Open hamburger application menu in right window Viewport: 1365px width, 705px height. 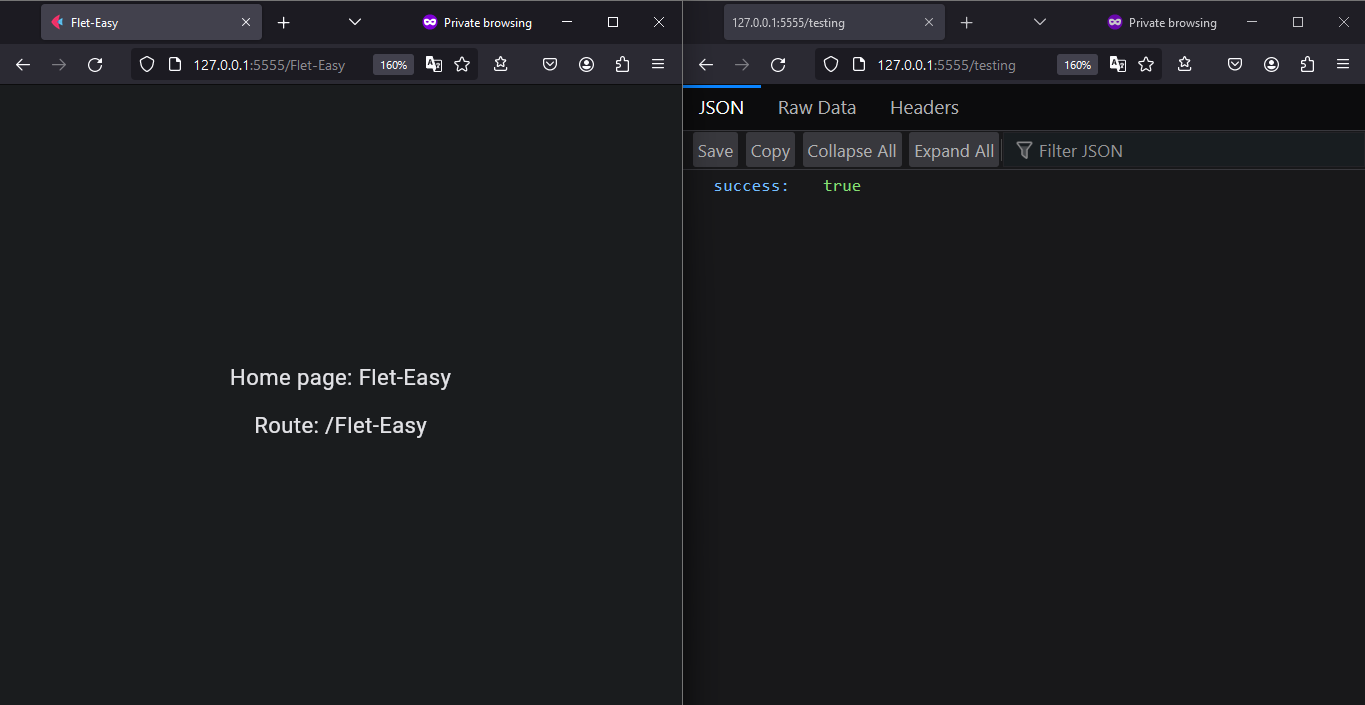click(1343, 65)
